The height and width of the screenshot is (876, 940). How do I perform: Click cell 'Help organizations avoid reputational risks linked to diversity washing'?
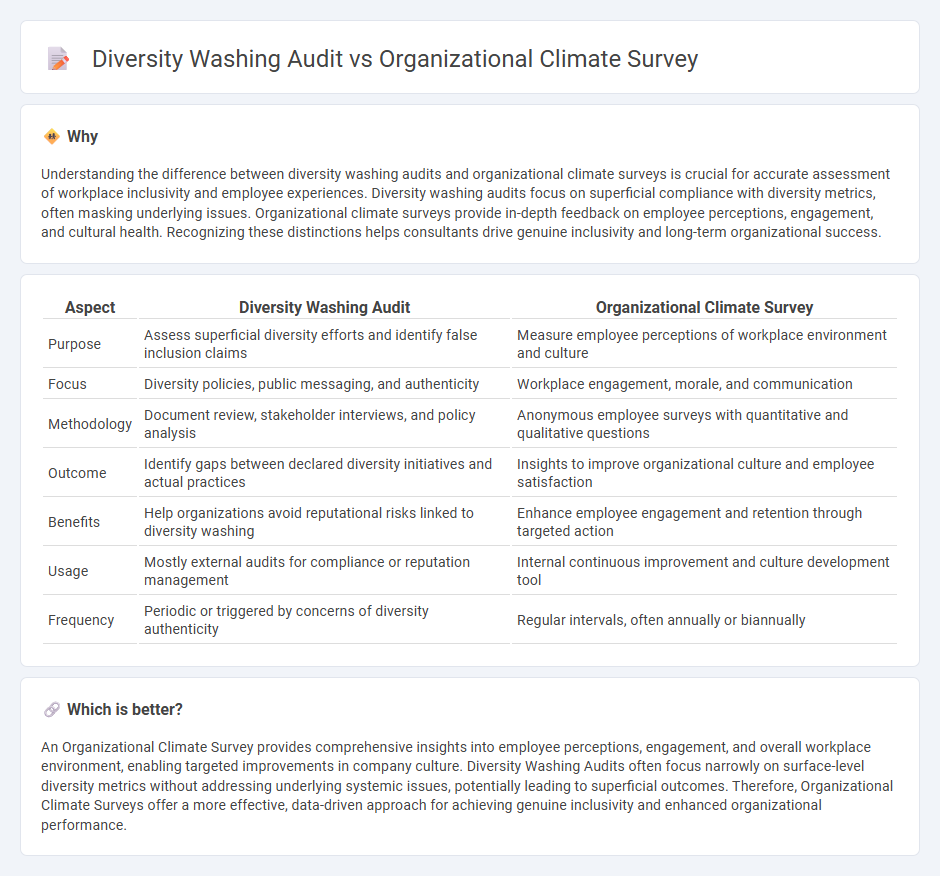tap(324, 522)
